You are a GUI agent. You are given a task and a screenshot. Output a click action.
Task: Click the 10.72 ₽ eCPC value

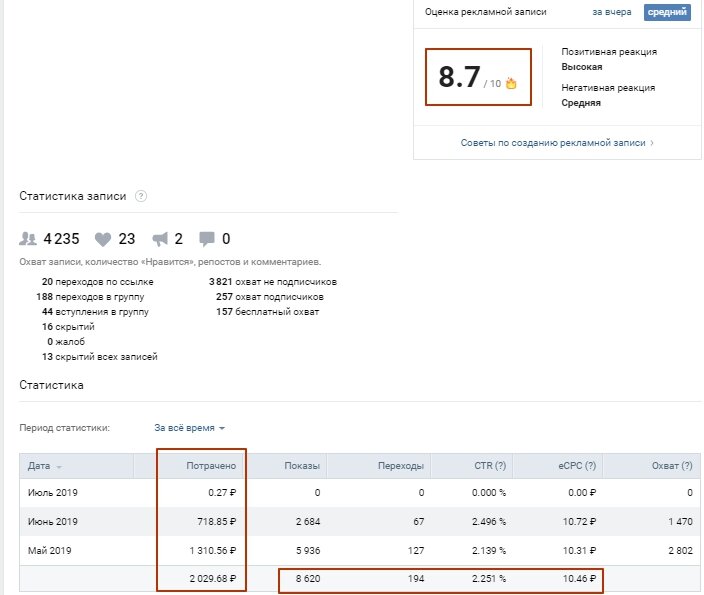click(580, 522)
